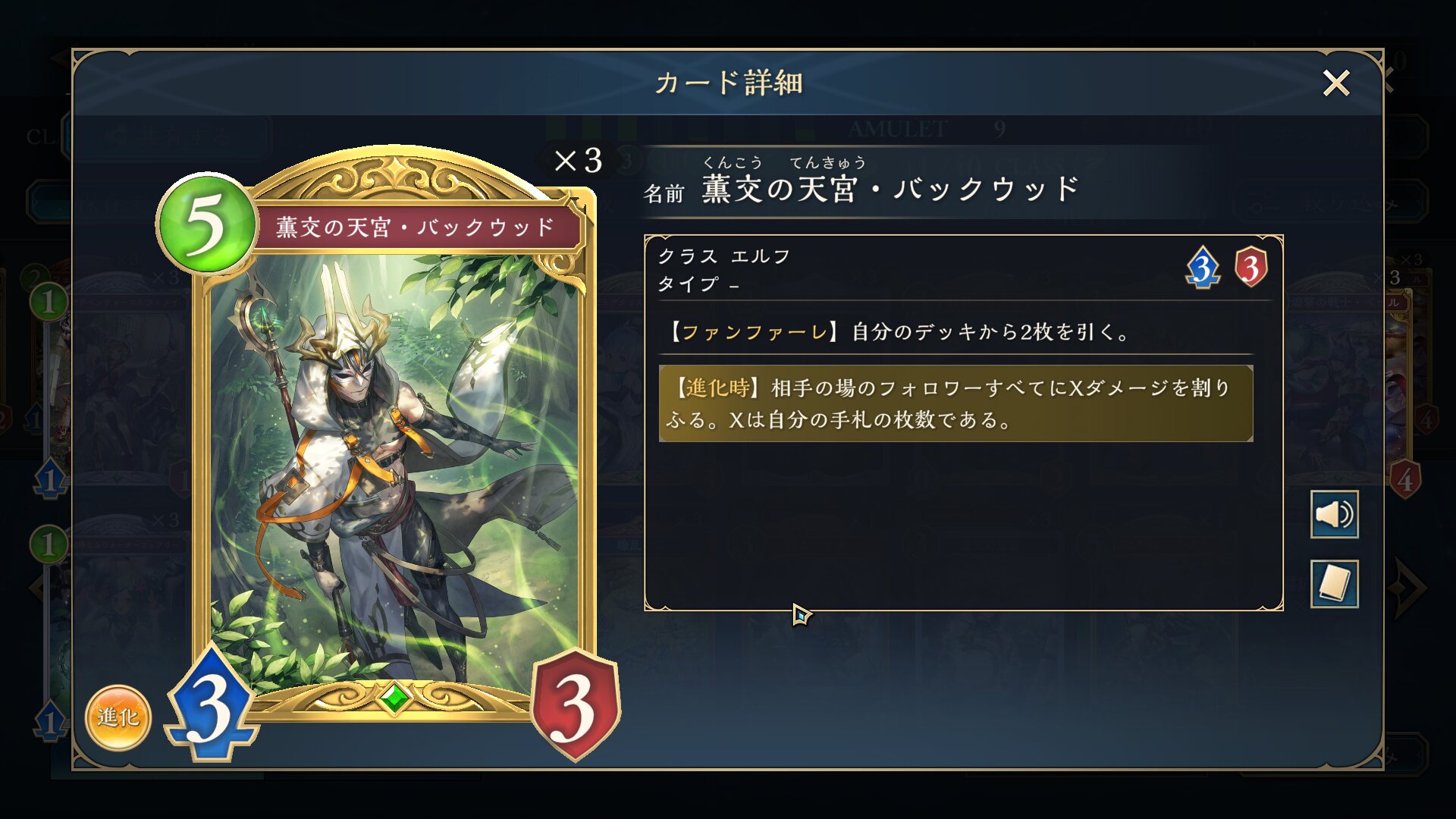The image size is (1456, 819).
Task: Select the ファンファーレ keyword text
Action: [755, 332]
